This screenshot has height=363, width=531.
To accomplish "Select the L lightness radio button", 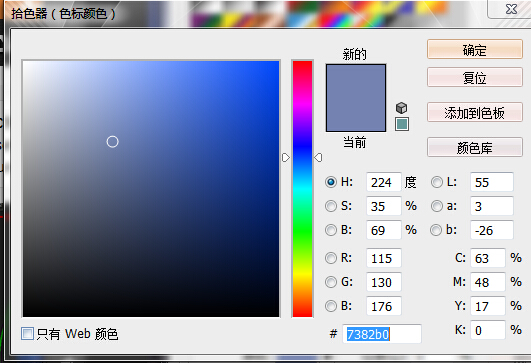I will [437, 182].
